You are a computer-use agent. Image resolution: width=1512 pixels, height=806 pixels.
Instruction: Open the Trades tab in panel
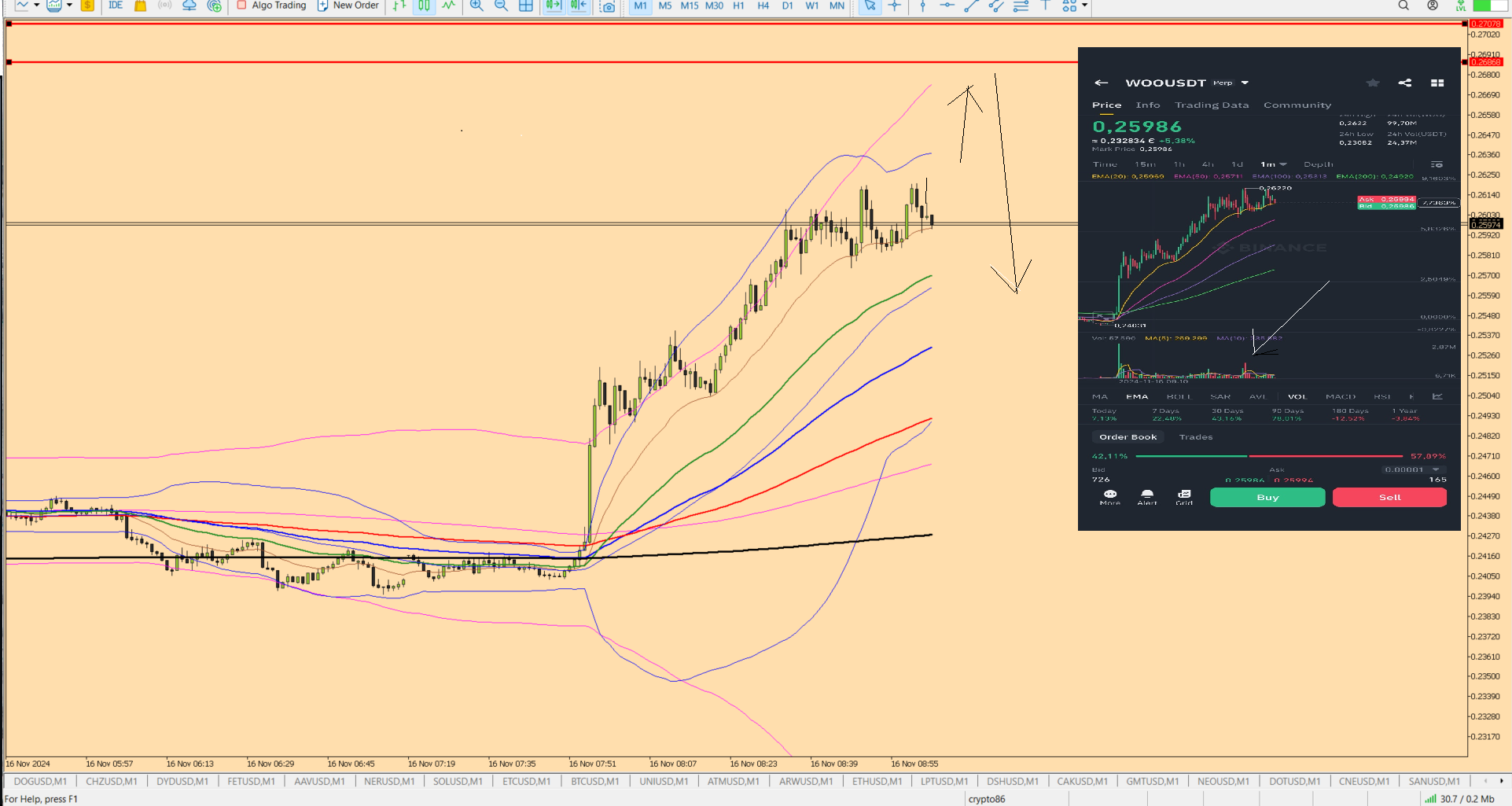point(1196,437)
